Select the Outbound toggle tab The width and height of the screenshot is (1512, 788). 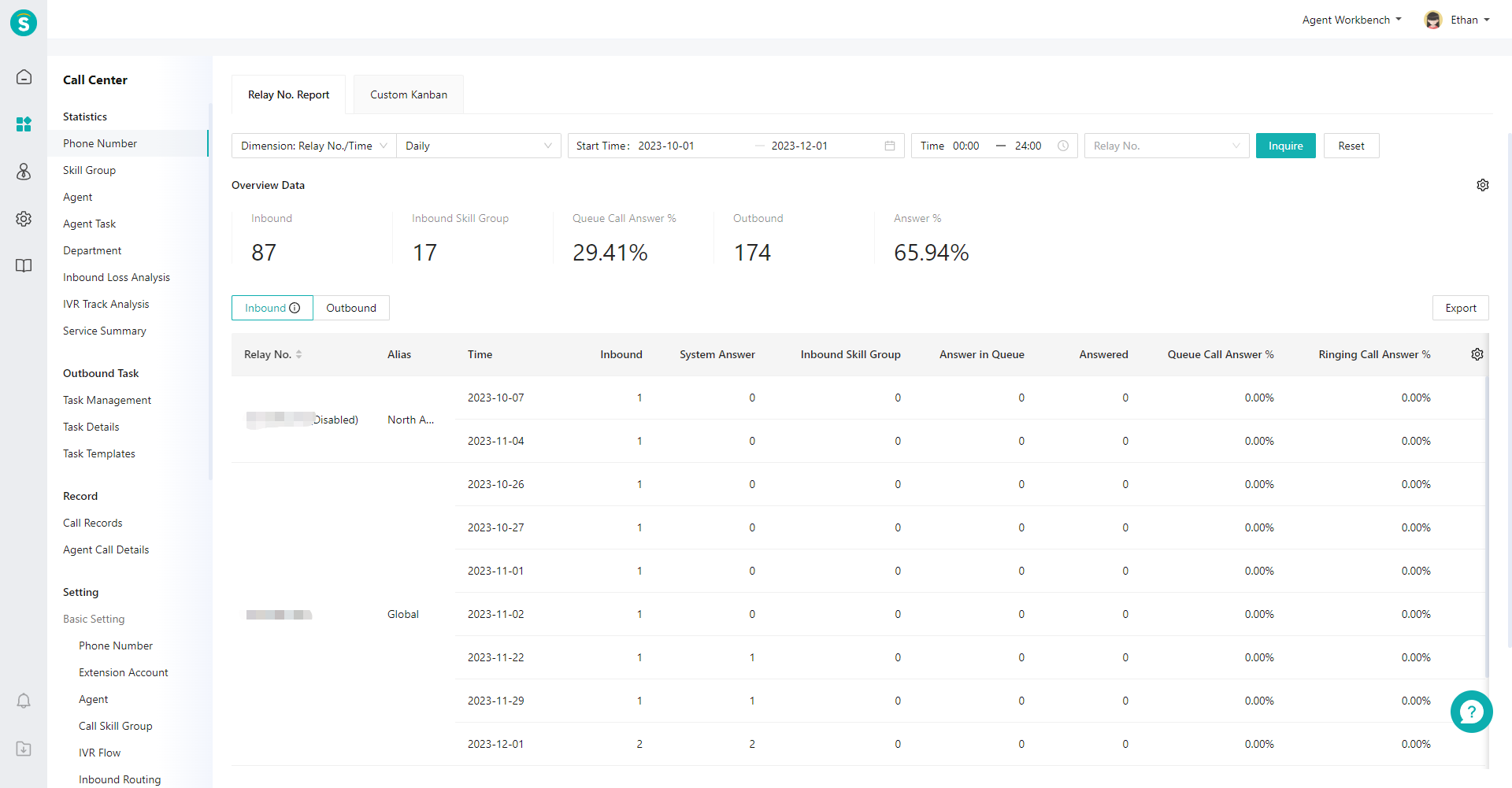(x=351, y=308)
